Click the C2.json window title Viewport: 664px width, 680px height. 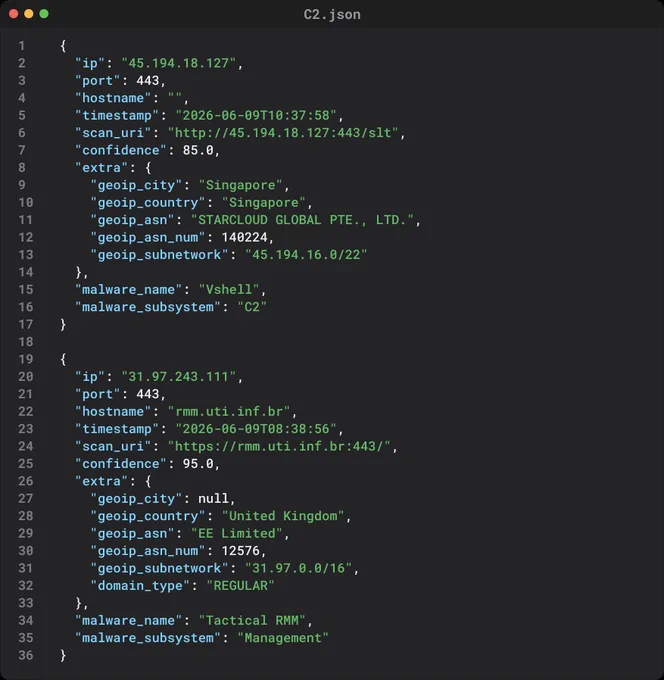[x=332, y=14]
